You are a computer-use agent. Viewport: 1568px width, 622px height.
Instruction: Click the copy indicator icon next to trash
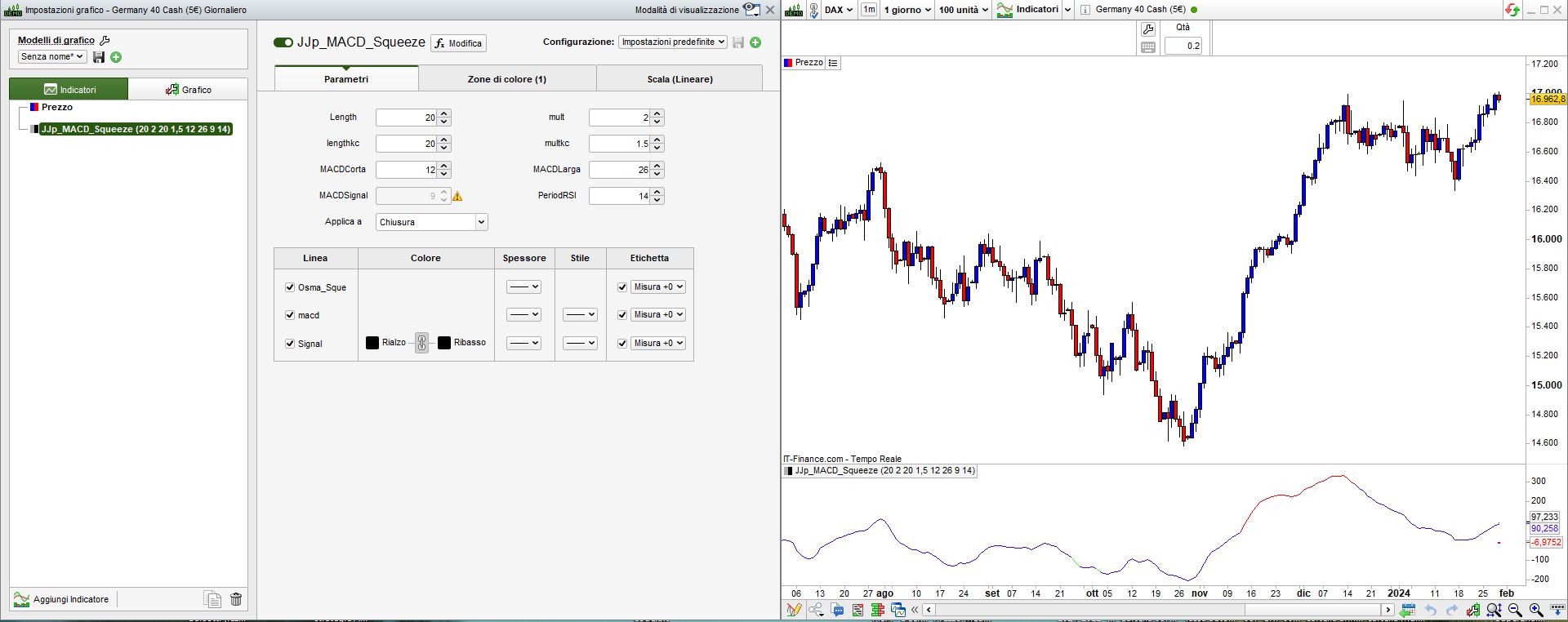(212, 599)
